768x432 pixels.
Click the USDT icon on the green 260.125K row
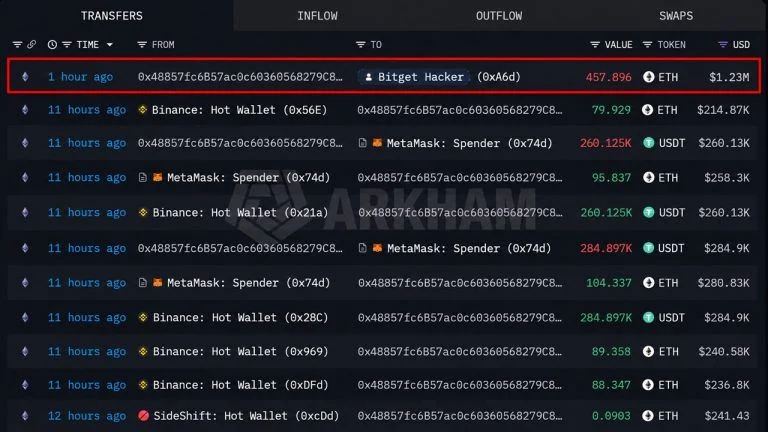(648, 213)
